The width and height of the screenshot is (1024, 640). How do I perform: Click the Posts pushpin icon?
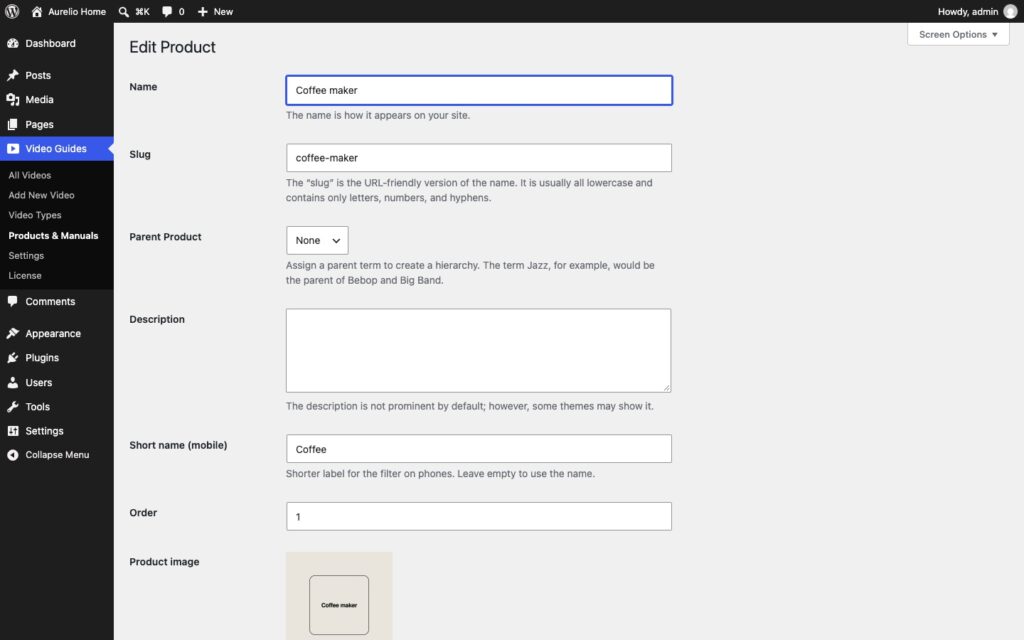(x=12, y=75)
